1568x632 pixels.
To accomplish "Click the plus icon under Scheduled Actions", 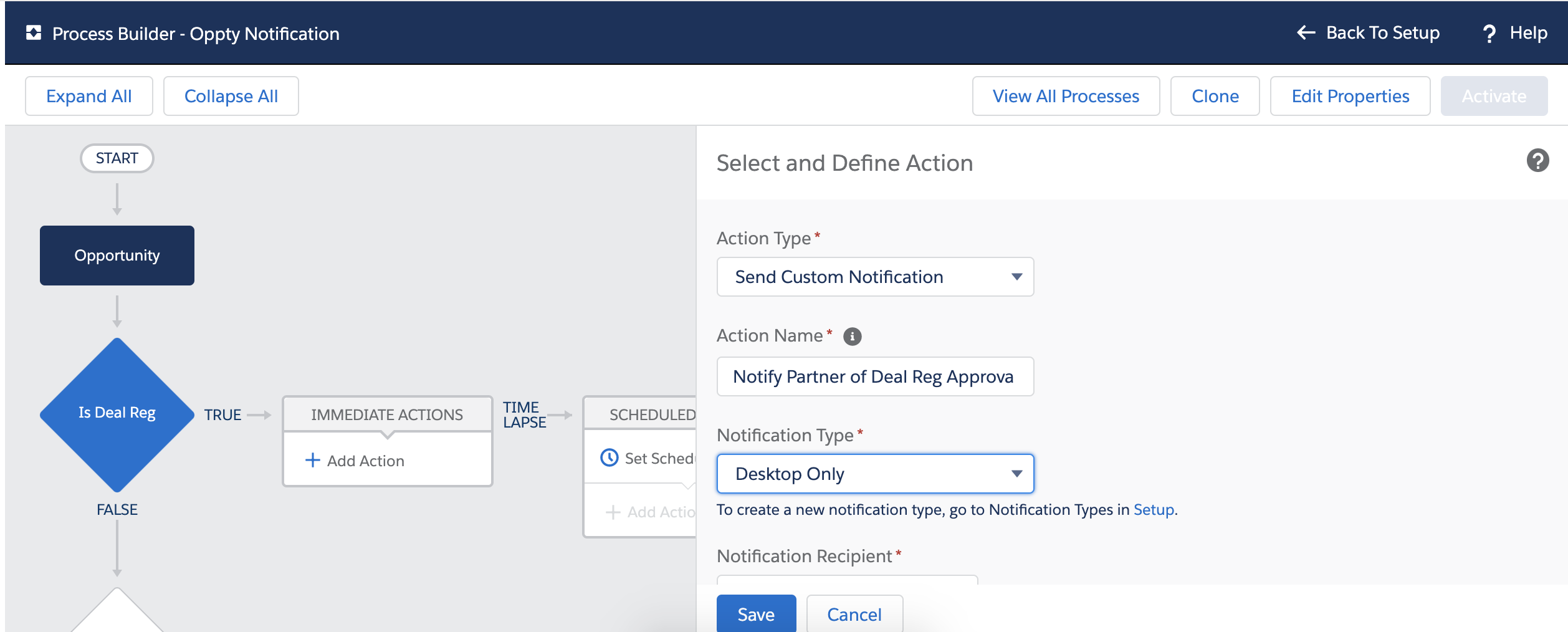I will [613, 512].
